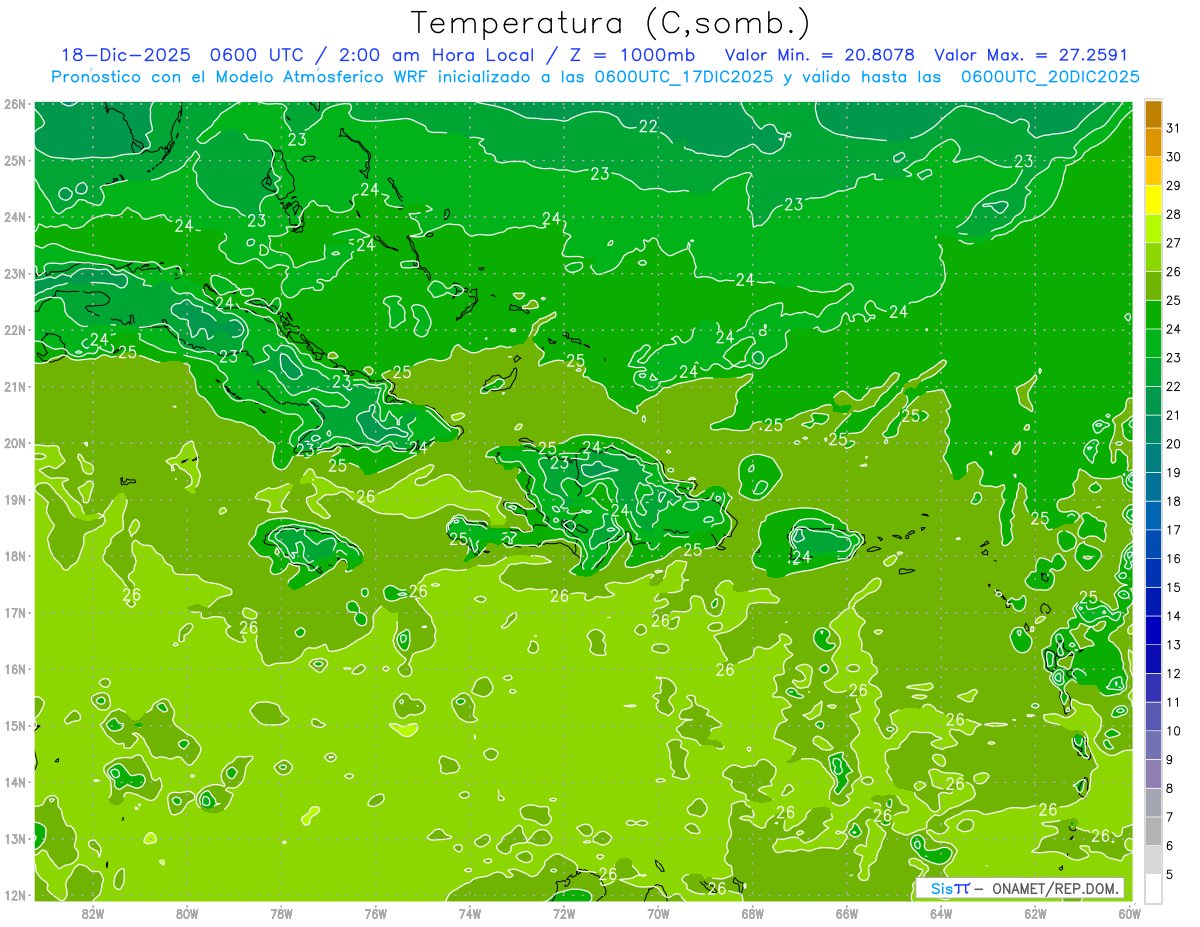This screenshot has height=927, width=1200.
Task: Click the "22N" latitude axis label
Action: point(15,330)
